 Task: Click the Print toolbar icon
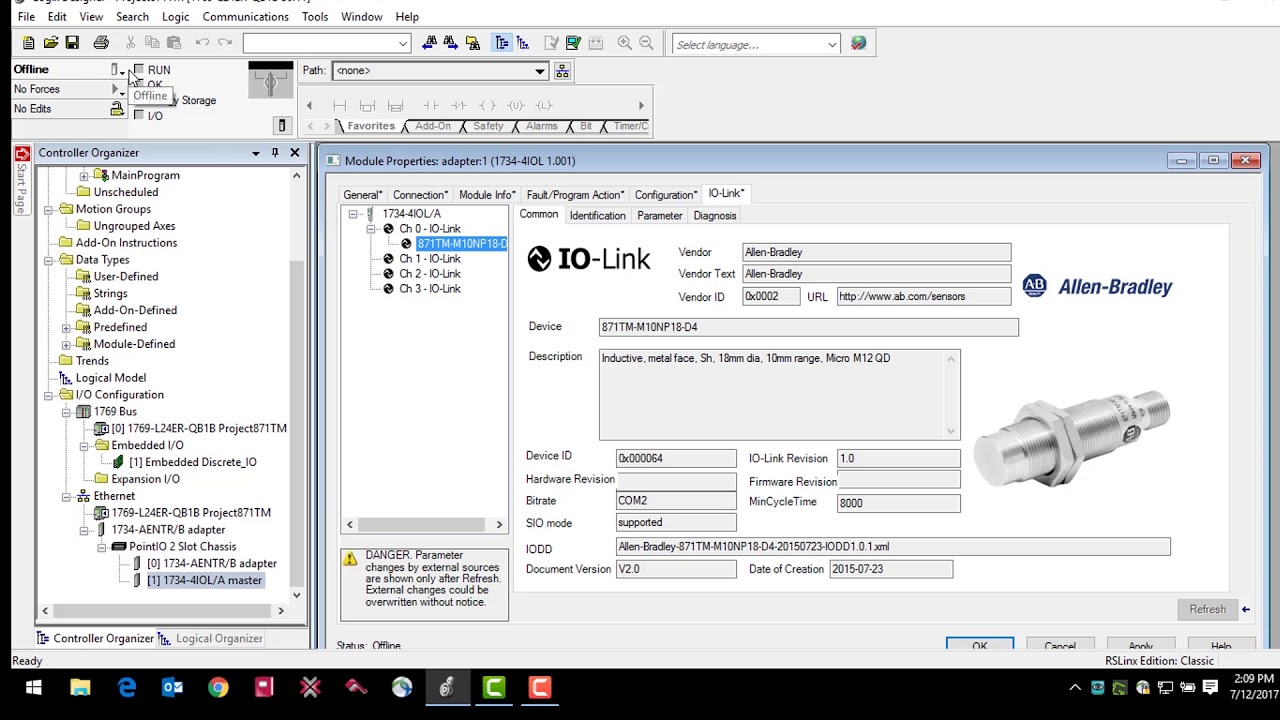pyautogui.click(x=101, y=43)
